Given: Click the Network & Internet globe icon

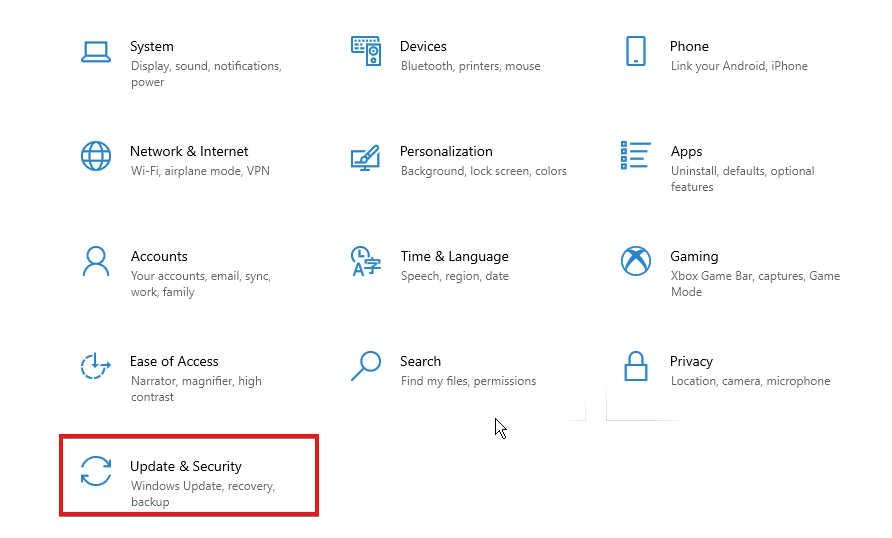Looking at the screenshot, I should (96, 156).
